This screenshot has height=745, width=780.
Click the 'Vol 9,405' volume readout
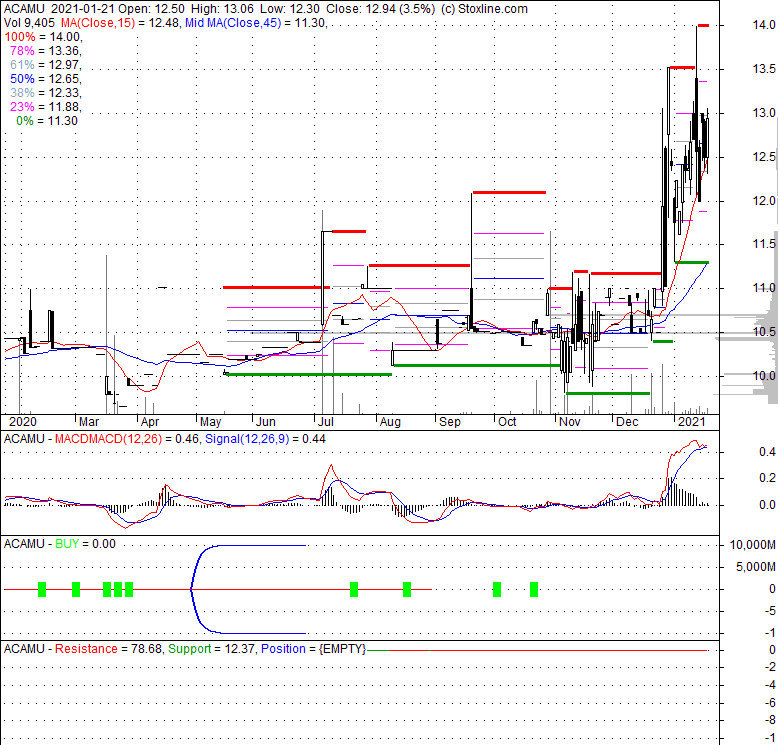(29, 23)
